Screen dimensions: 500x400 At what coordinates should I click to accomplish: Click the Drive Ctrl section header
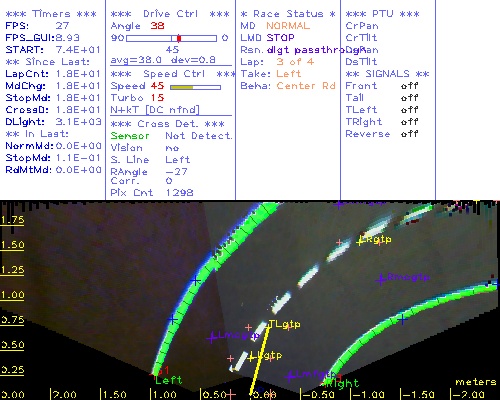[170, 14]
